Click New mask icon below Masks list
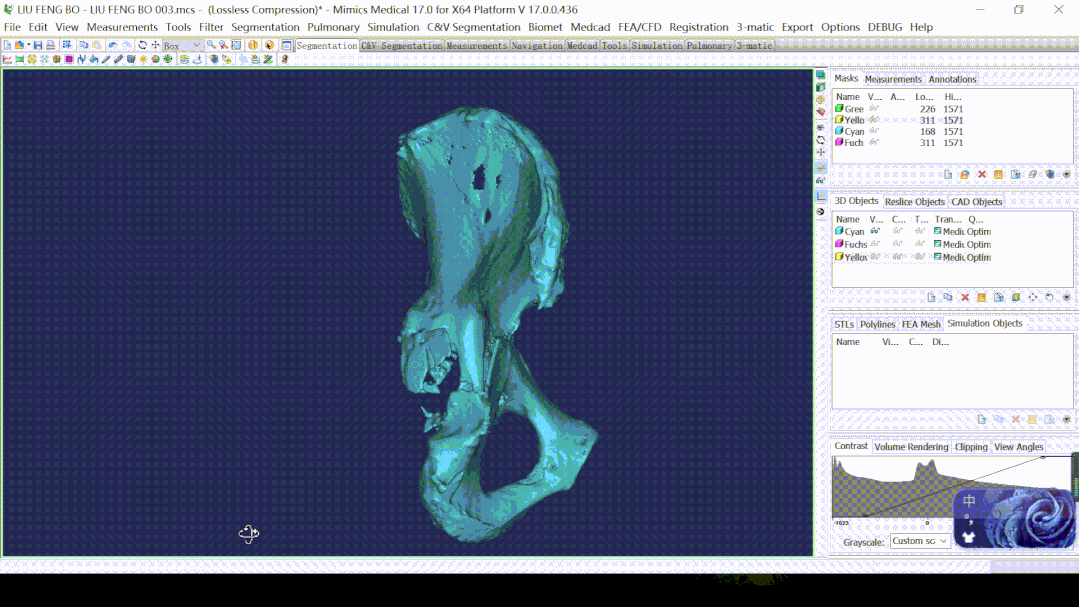Viewport: 1079px width, 607px height. (x=948, y=175)
